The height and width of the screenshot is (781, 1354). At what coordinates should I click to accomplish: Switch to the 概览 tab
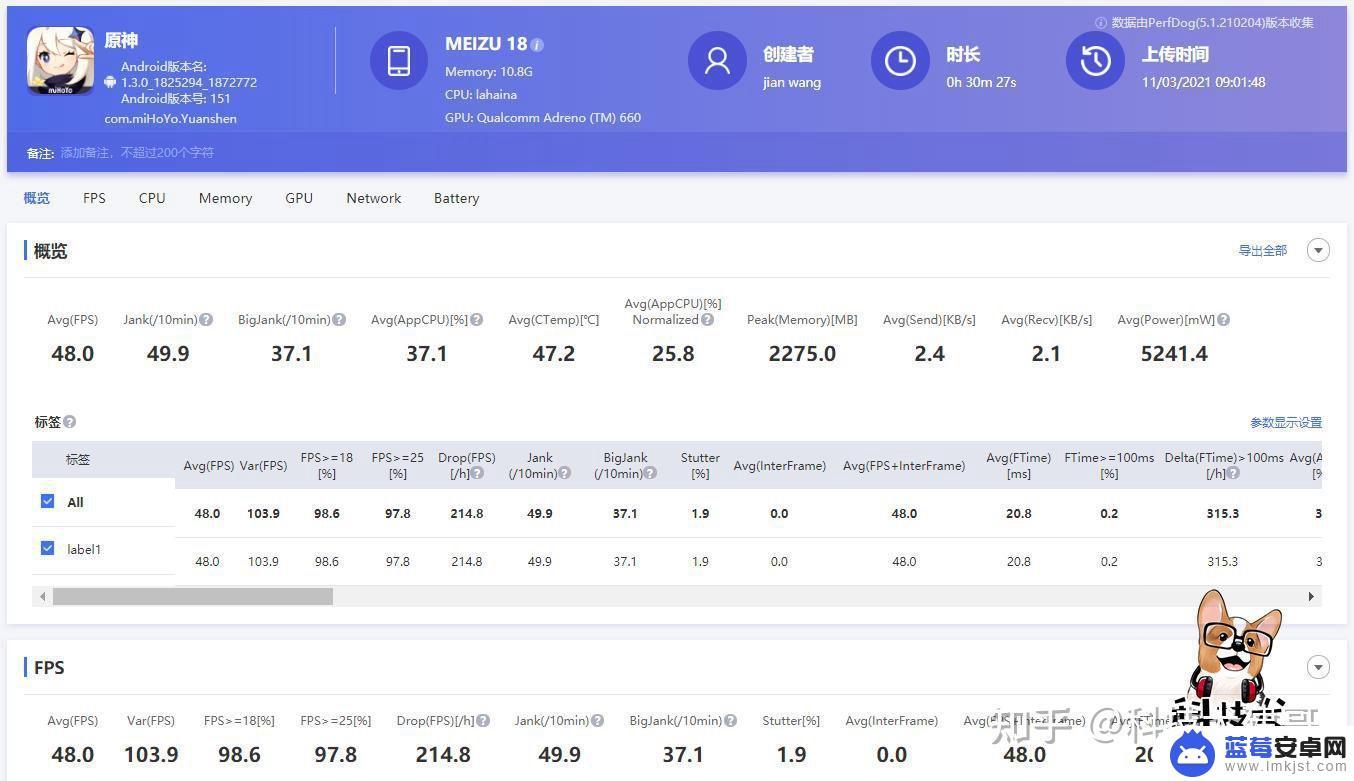(x=37, y=198)
